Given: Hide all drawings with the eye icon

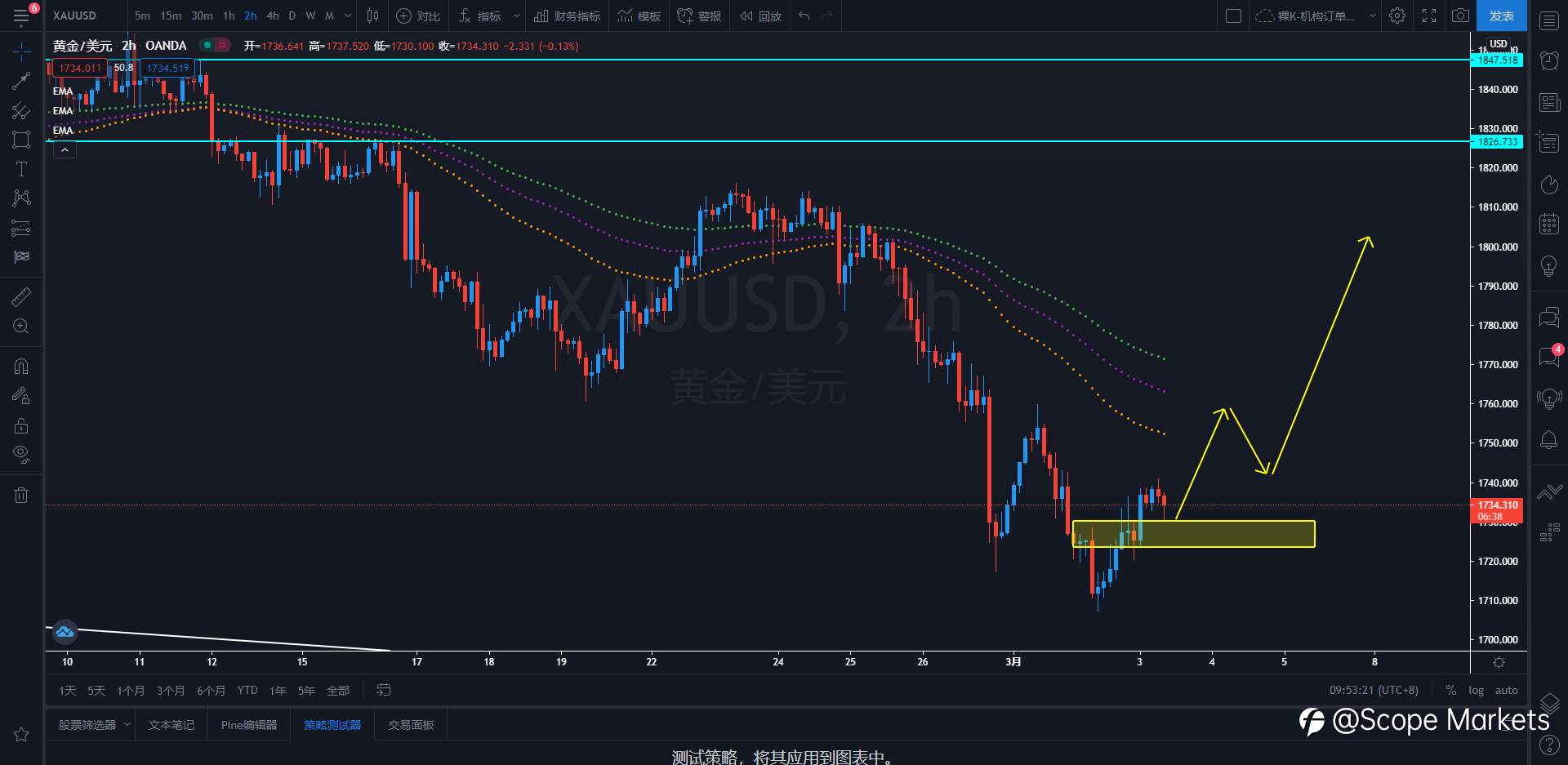Looking at the screenshot, I should point(21,454).
